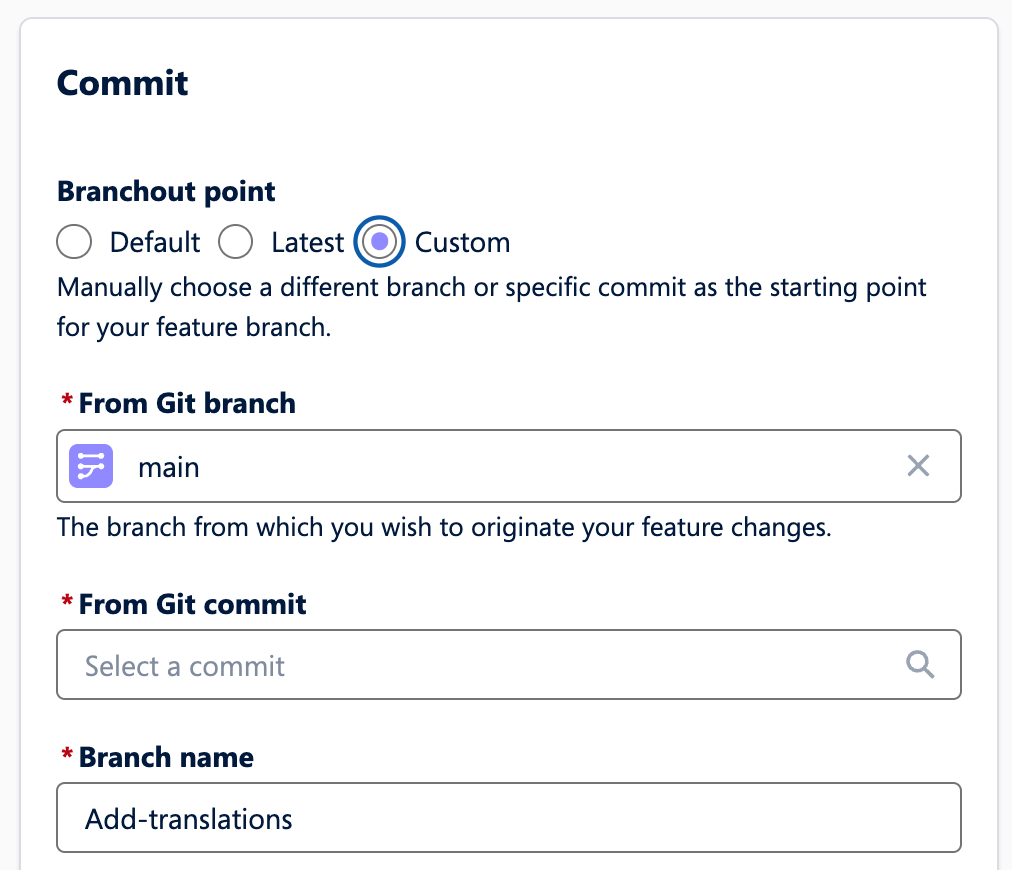Click the "main" branch value text
Viewport: 1012px width, 870px height.
[x=169, y=466]
